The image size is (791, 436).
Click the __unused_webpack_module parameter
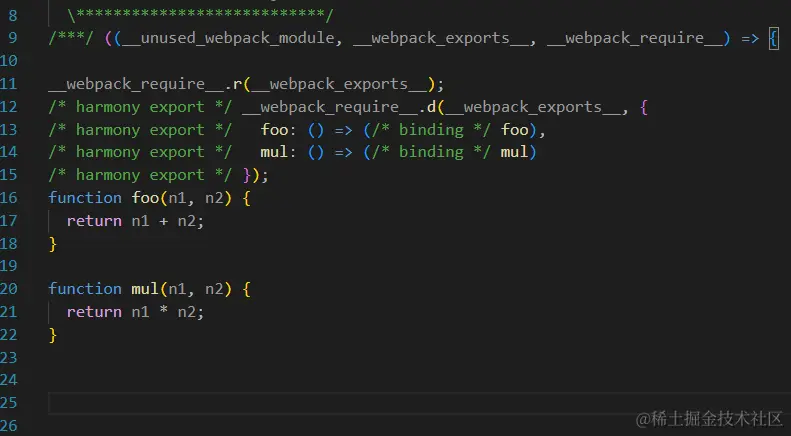point(228,38)
